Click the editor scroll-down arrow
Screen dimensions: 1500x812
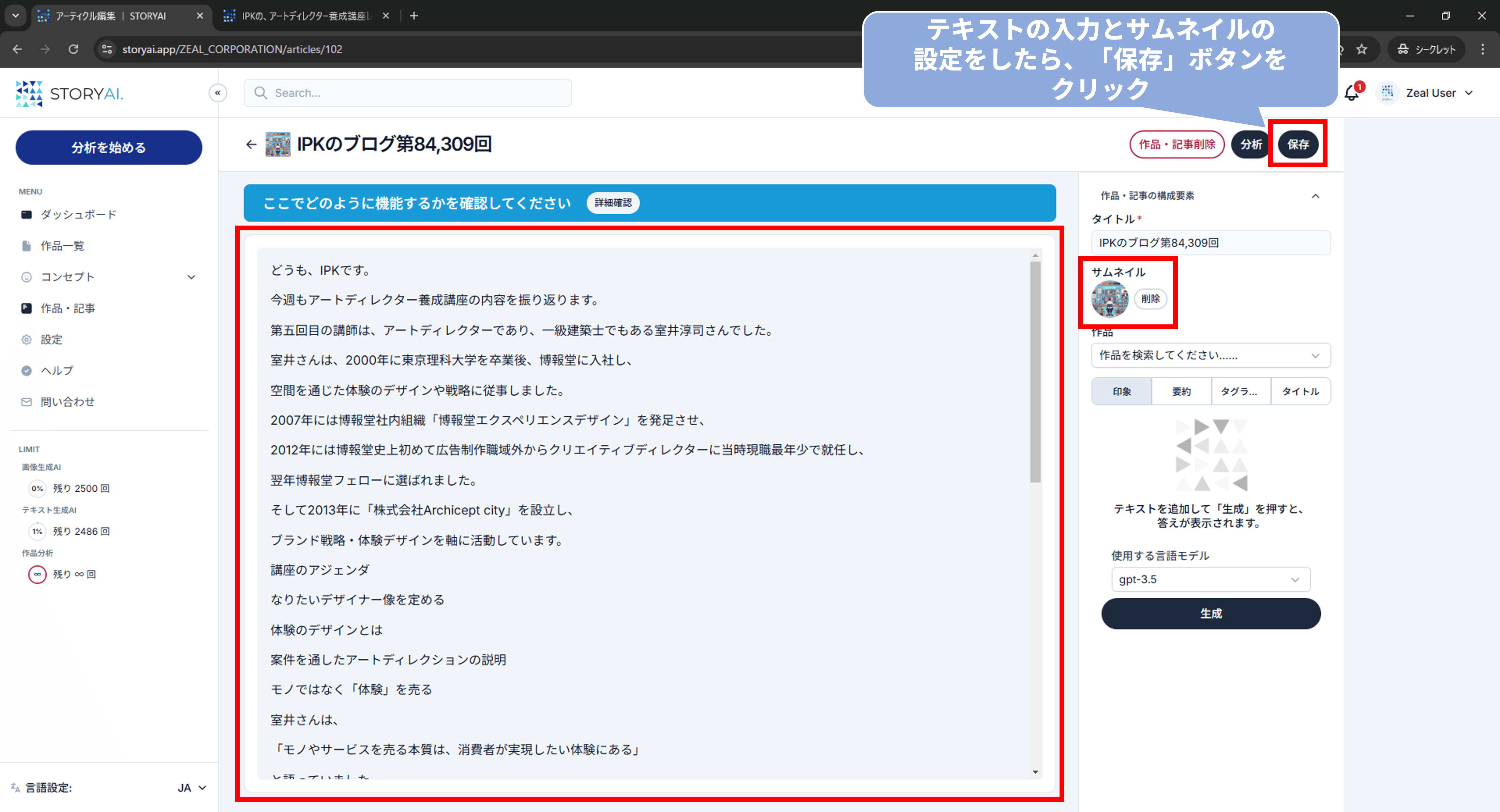coord(1035,772)
